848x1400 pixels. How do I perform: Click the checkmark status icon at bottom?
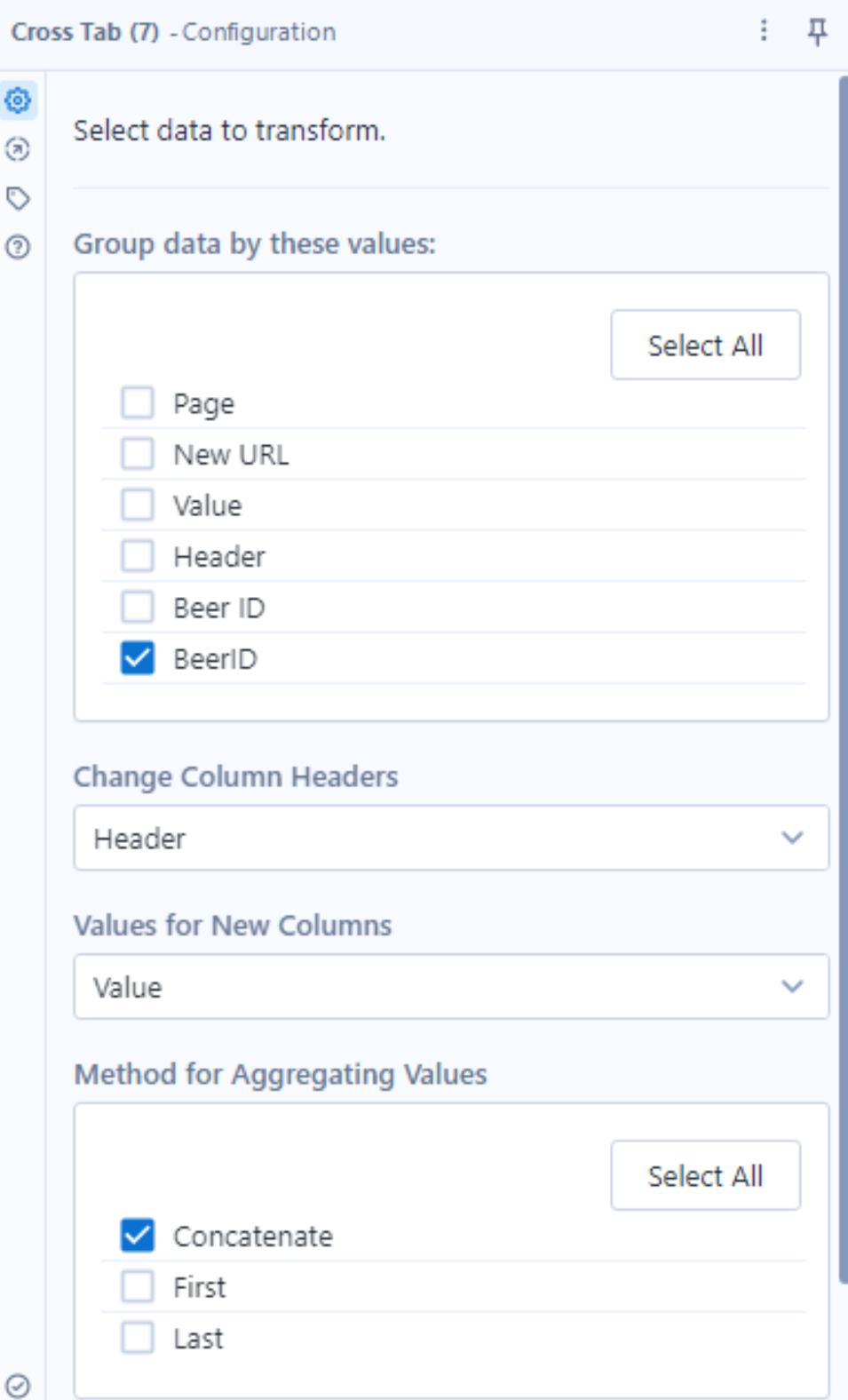point(18,1385)
